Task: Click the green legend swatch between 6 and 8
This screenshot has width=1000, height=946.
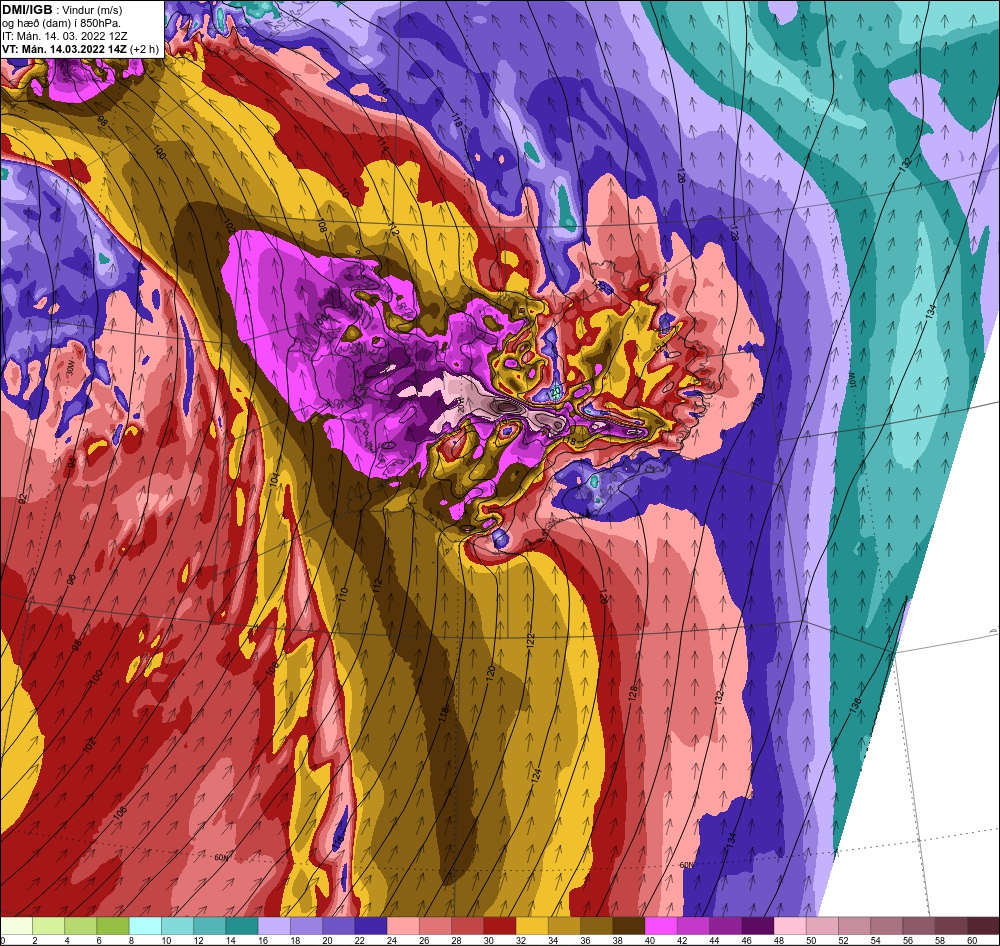Action: [113, 926]
